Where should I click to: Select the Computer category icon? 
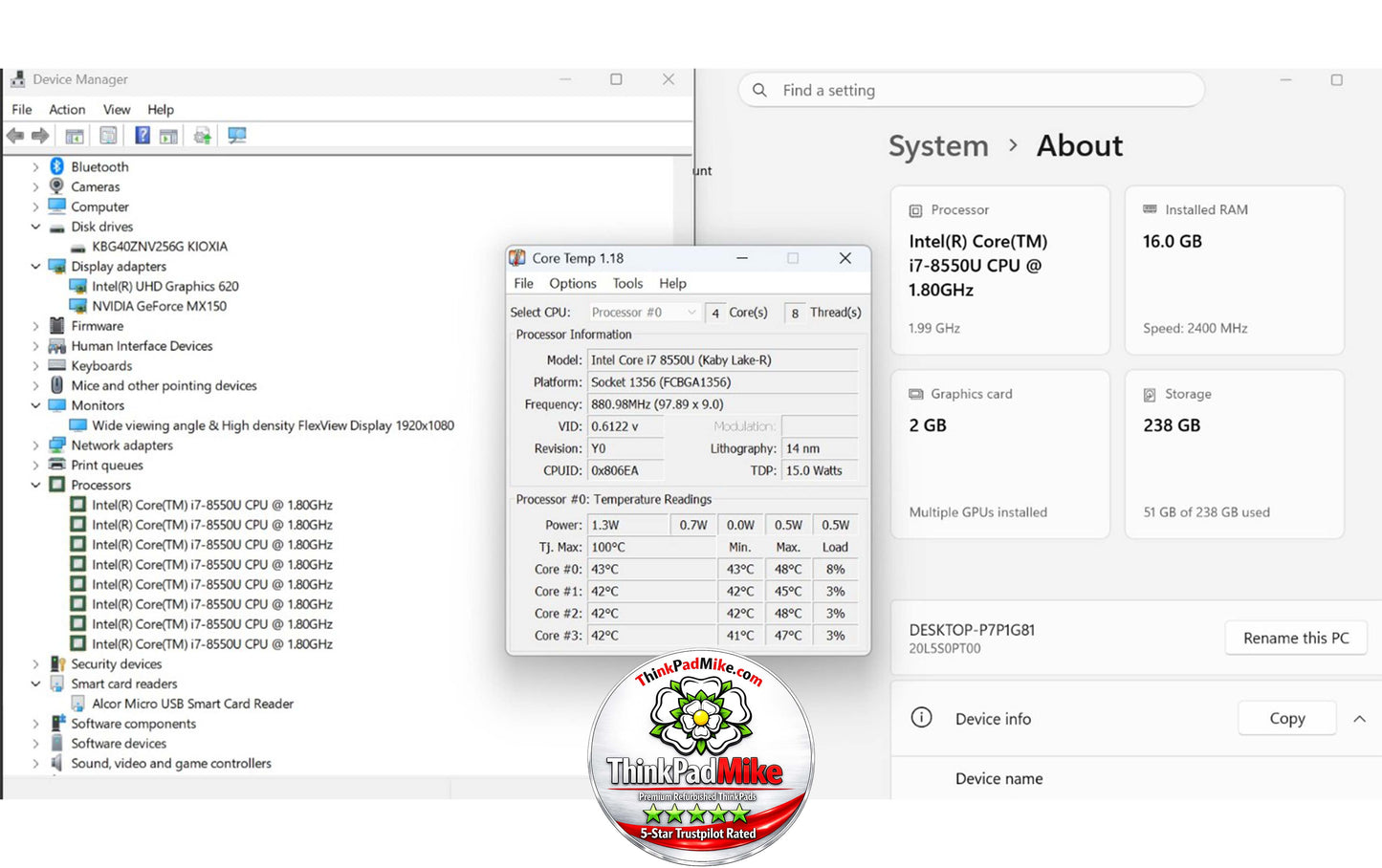tap(56, 206)
